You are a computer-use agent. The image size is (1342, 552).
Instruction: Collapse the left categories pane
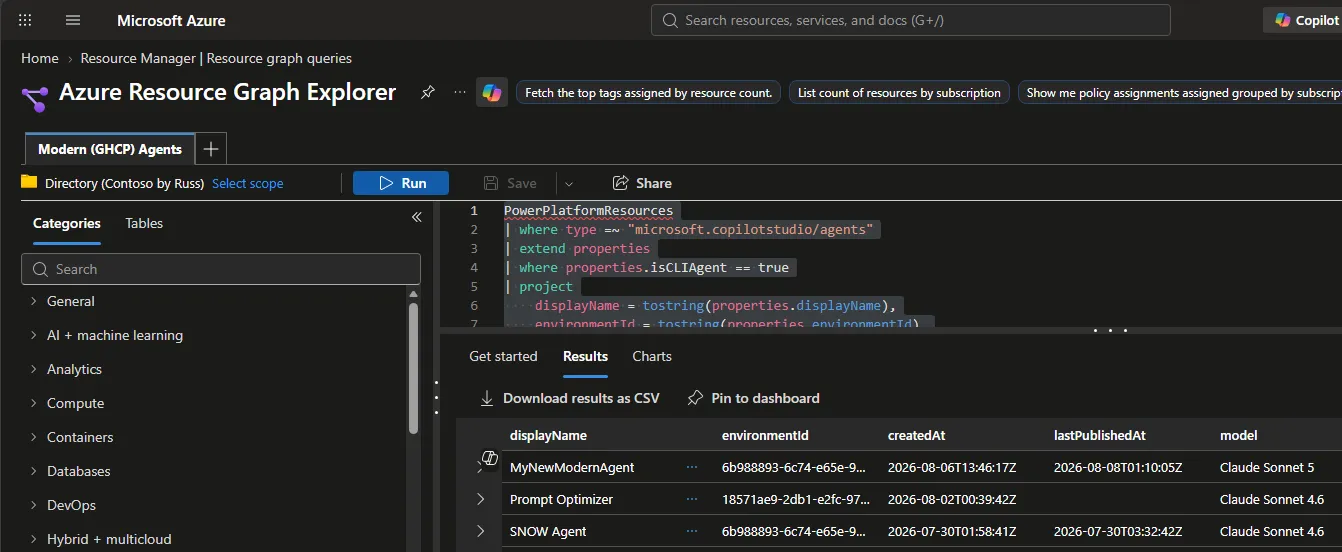417,217
